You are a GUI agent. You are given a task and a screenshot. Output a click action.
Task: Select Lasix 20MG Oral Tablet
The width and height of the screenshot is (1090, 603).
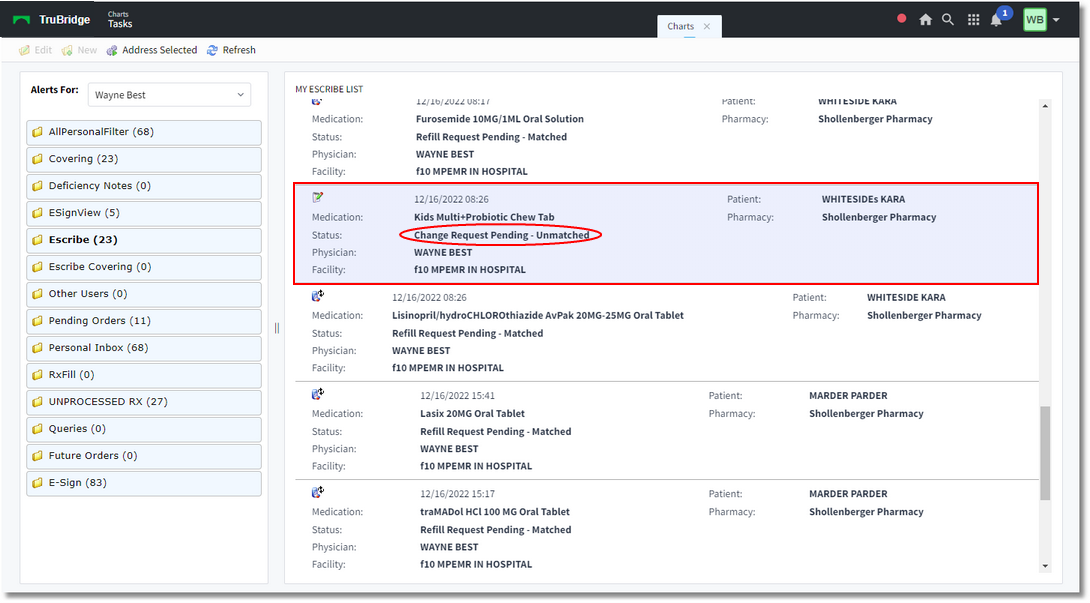click(473, 413)
